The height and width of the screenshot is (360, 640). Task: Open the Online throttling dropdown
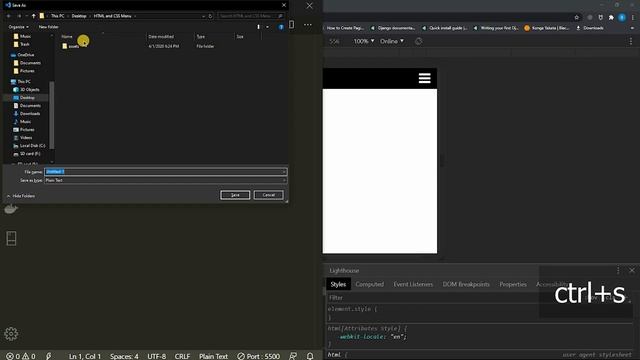(392, 41)
